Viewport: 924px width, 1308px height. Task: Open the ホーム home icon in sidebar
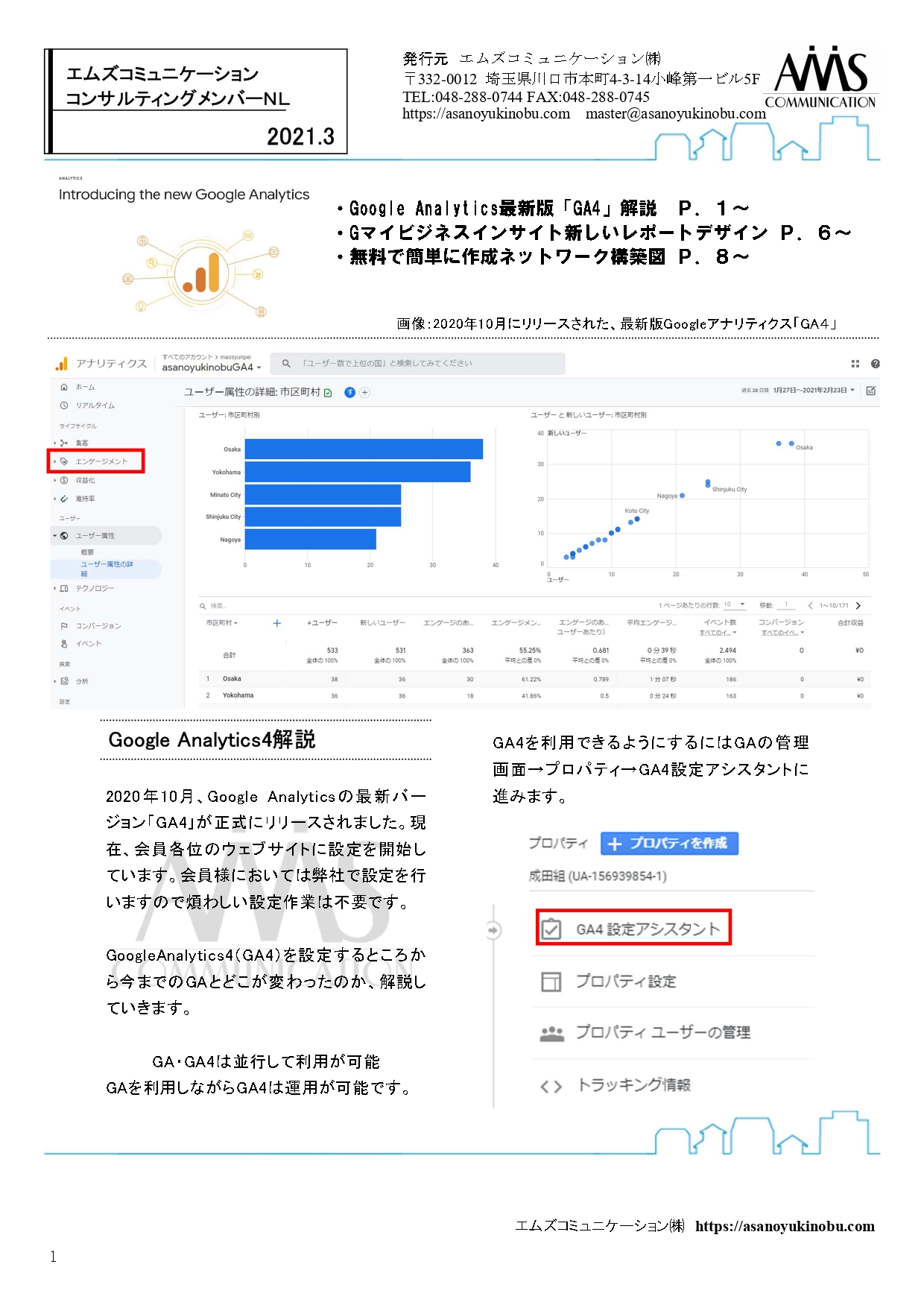tap(64, 387)
